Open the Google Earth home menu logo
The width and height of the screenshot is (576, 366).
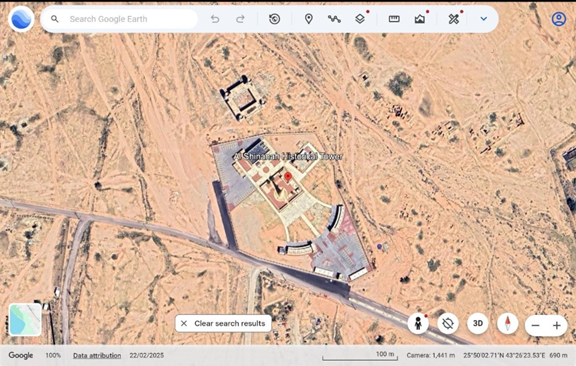[x=21, y=19]
